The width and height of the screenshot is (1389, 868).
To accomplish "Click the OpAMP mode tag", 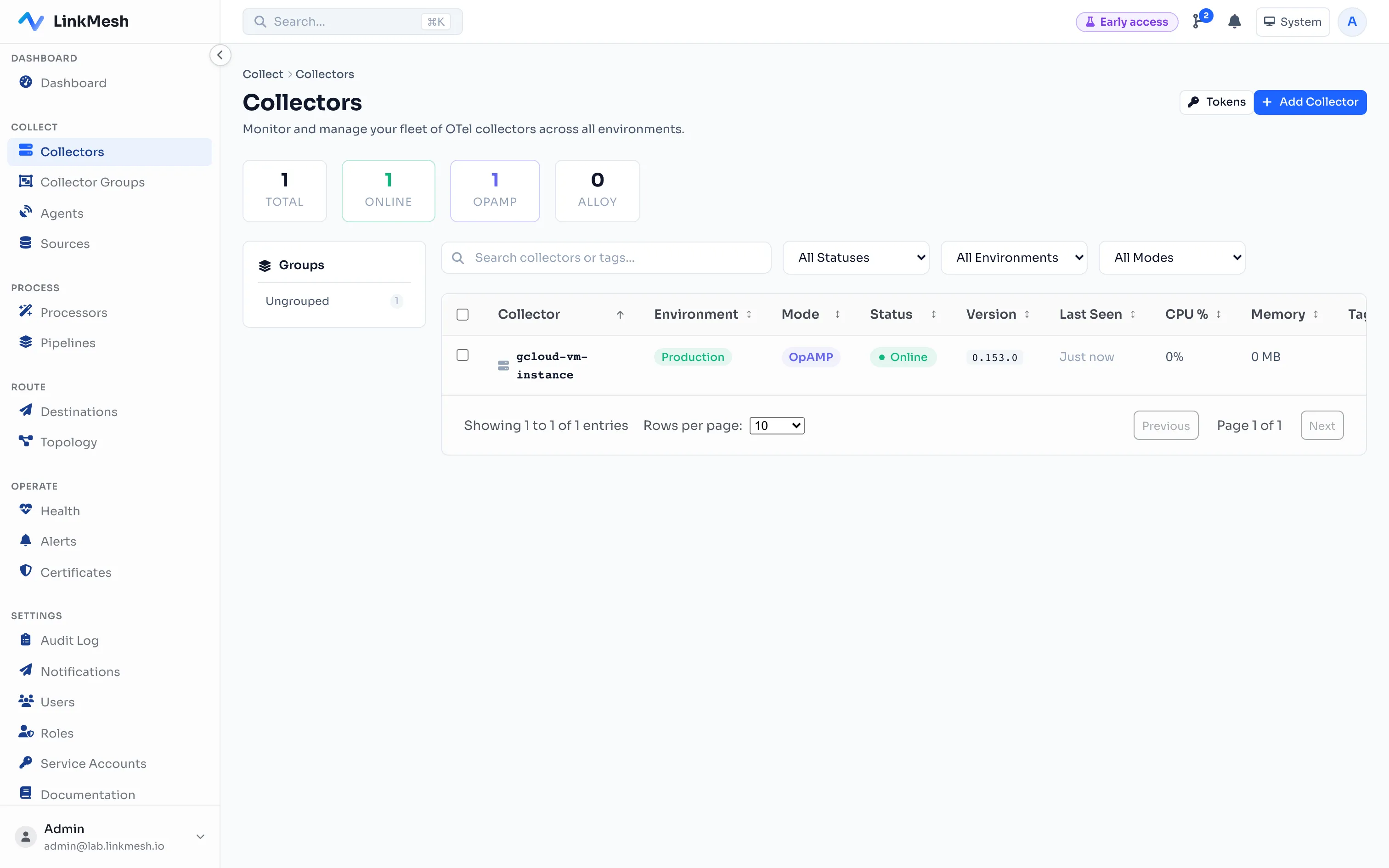I will 810,357.
